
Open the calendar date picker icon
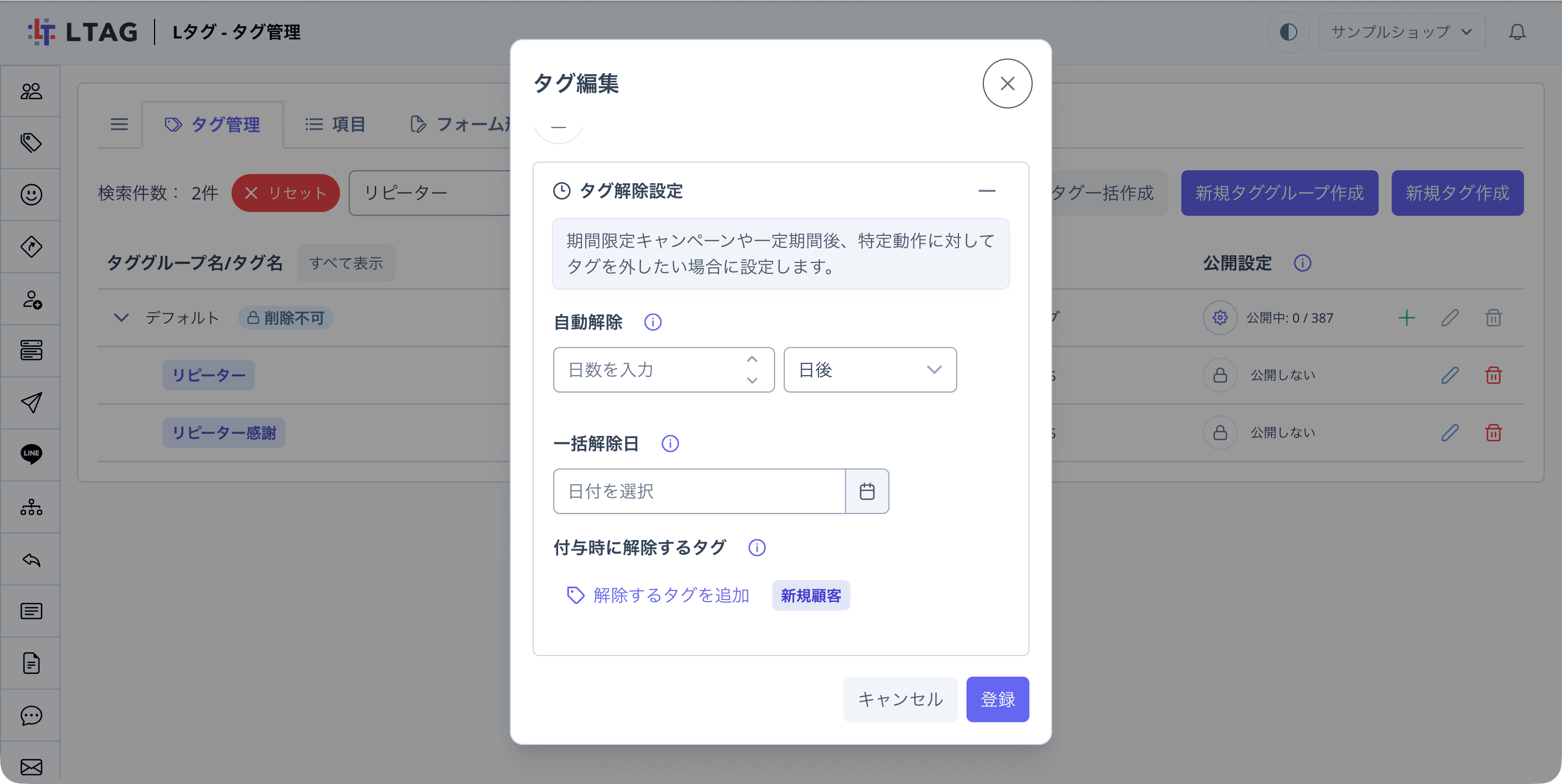pyautogui.click(x=867, y=491)
